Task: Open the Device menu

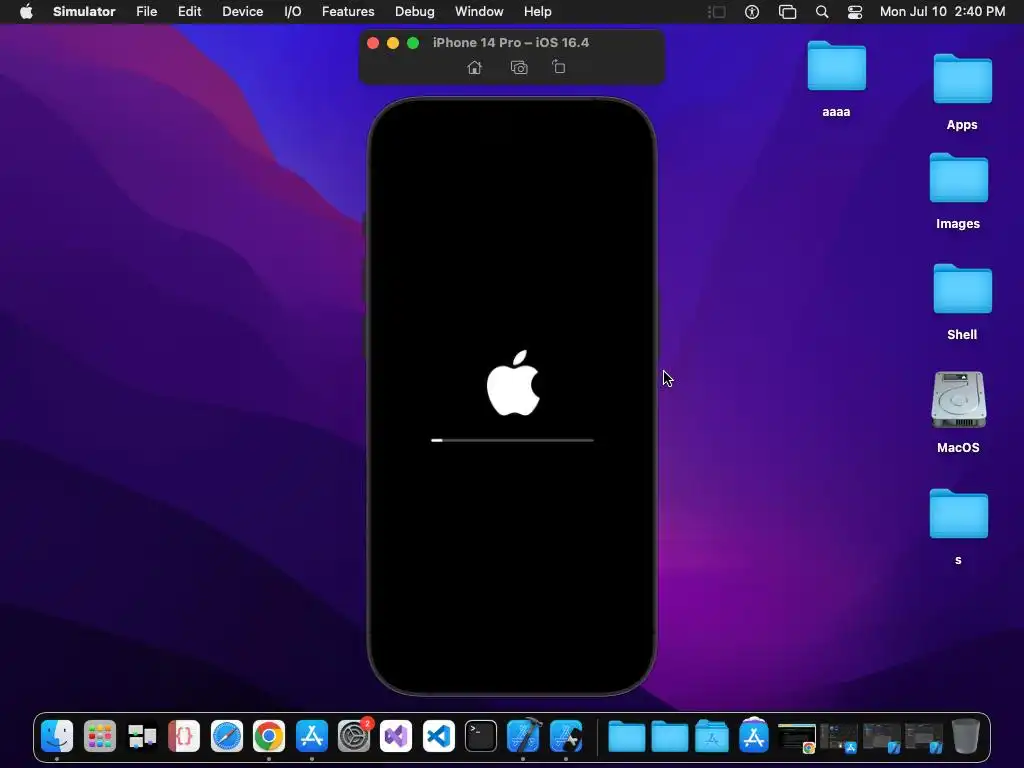Action: [x=242, y=12]
